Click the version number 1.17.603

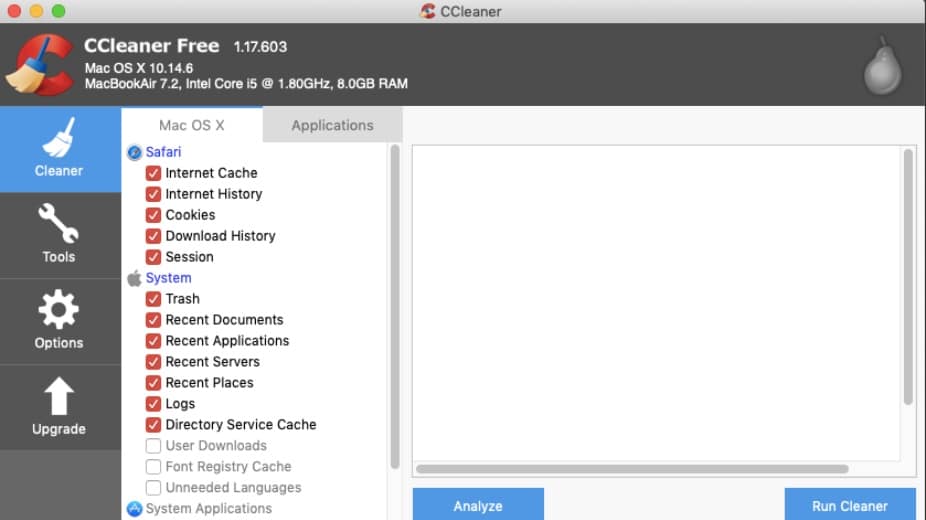pos(260,47)
